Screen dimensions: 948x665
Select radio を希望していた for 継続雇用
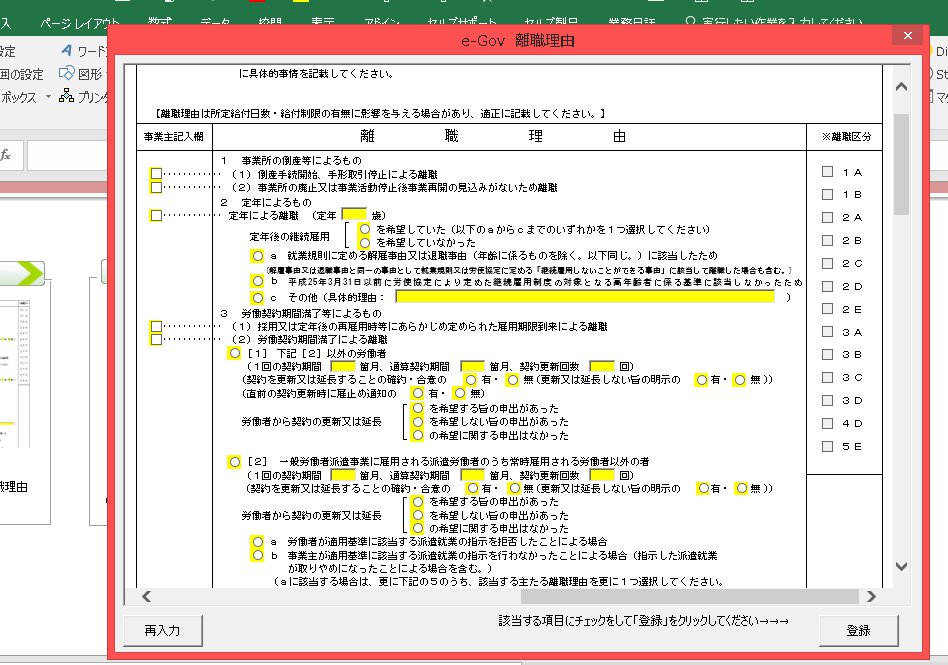(x=365, y=229)
